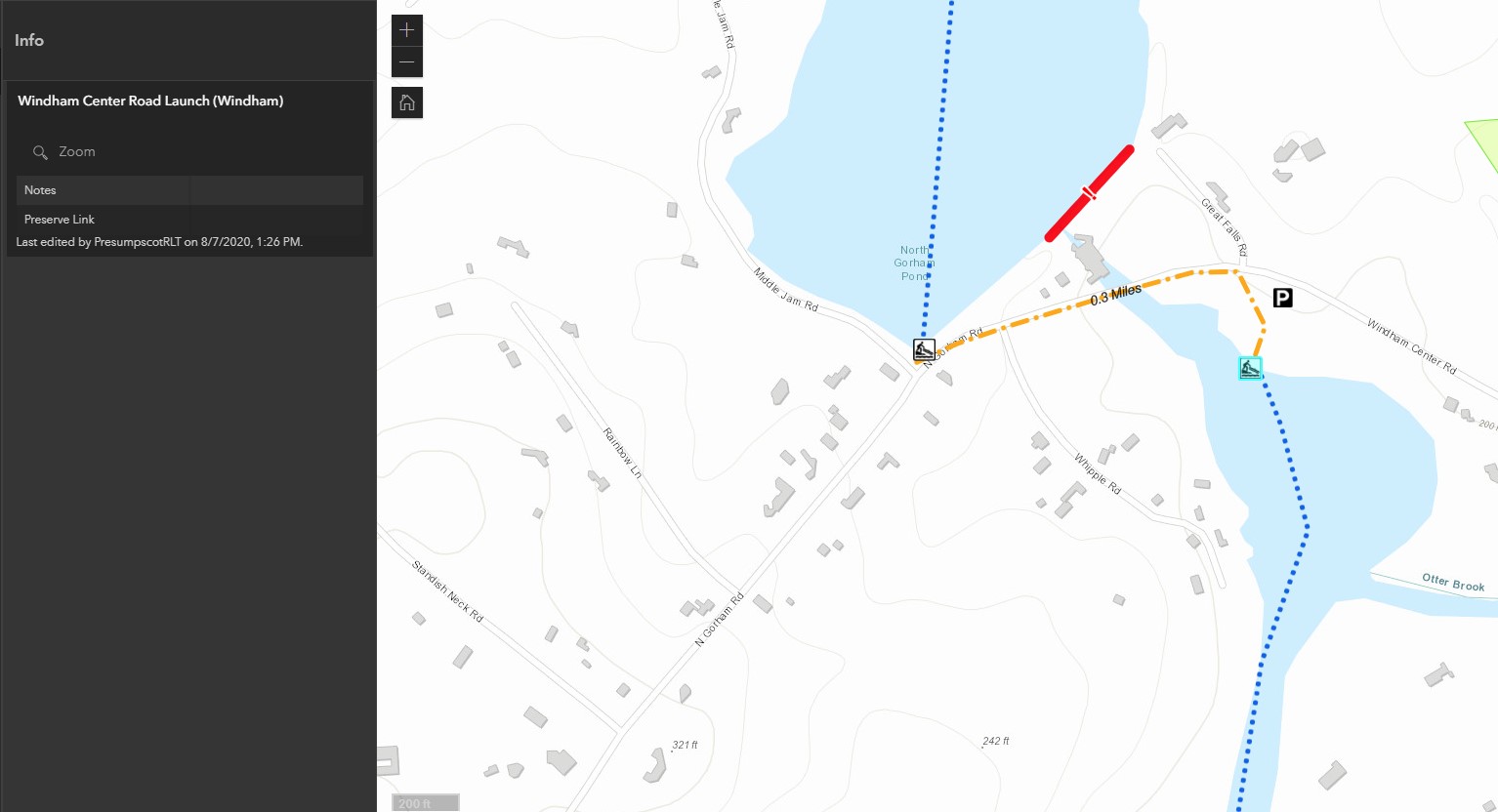1498x812 pixels.
Task: Click the magnifier icon beside Zoom
Action: coord(40,152)
